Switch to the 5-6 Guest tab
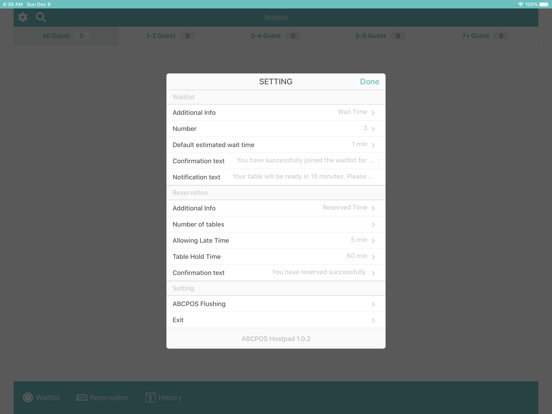The image size is (552, 414). click(381, 36)
